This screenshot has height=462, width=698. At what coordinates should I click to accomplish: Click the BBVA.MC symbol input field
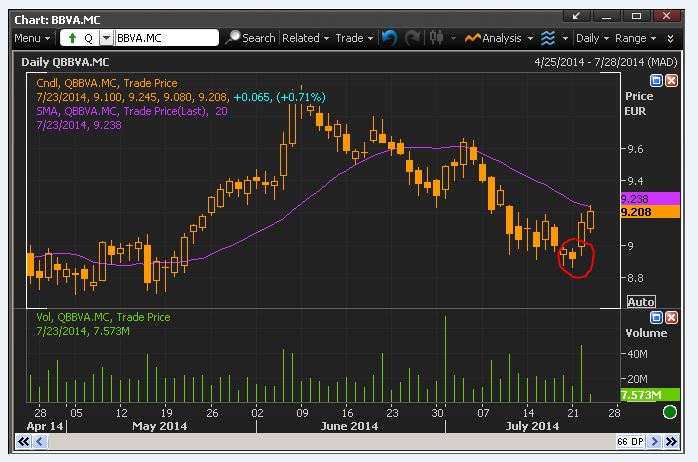tap(166, 38)
